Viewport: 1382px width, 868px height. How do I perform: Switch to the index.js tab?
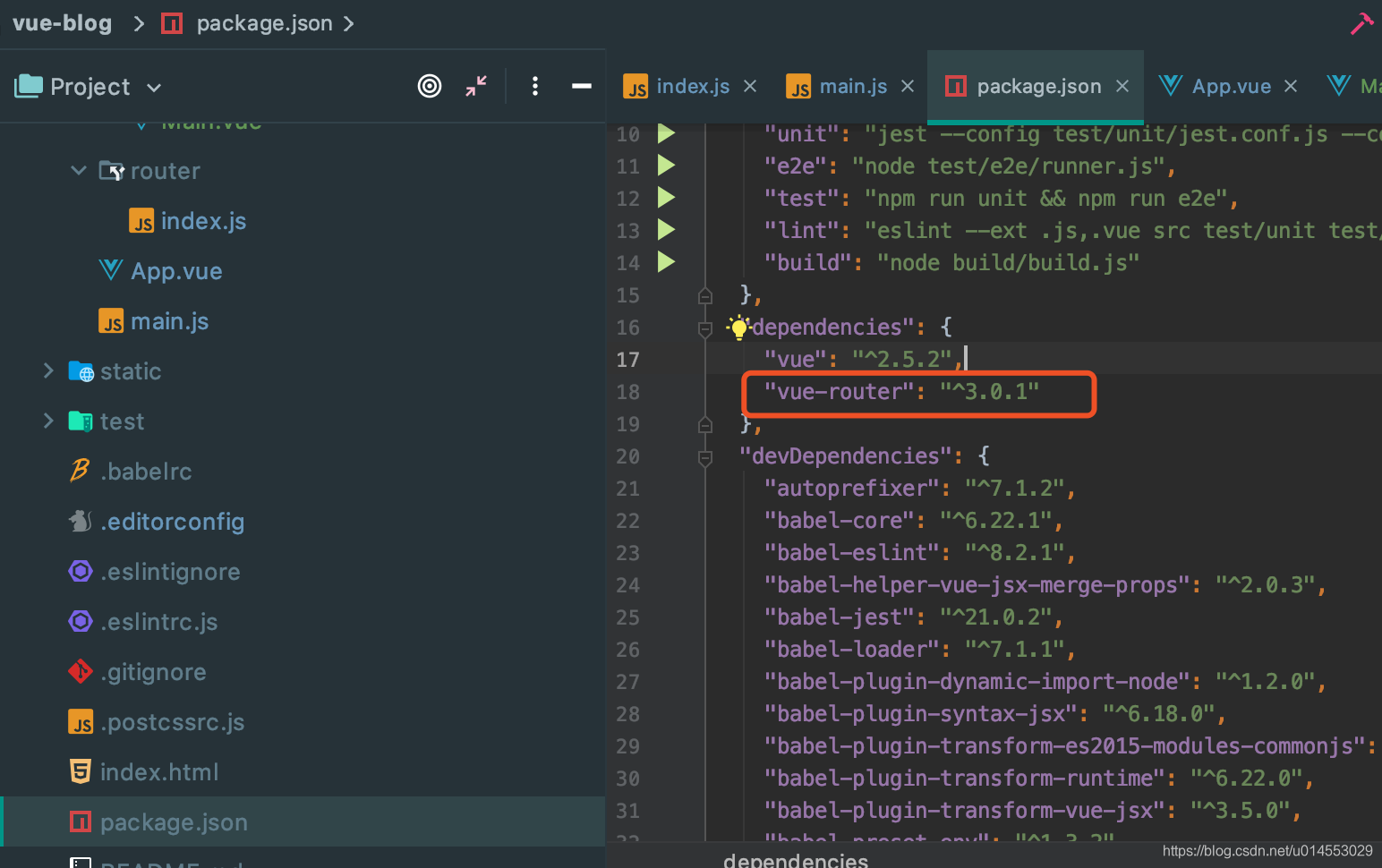693,86
